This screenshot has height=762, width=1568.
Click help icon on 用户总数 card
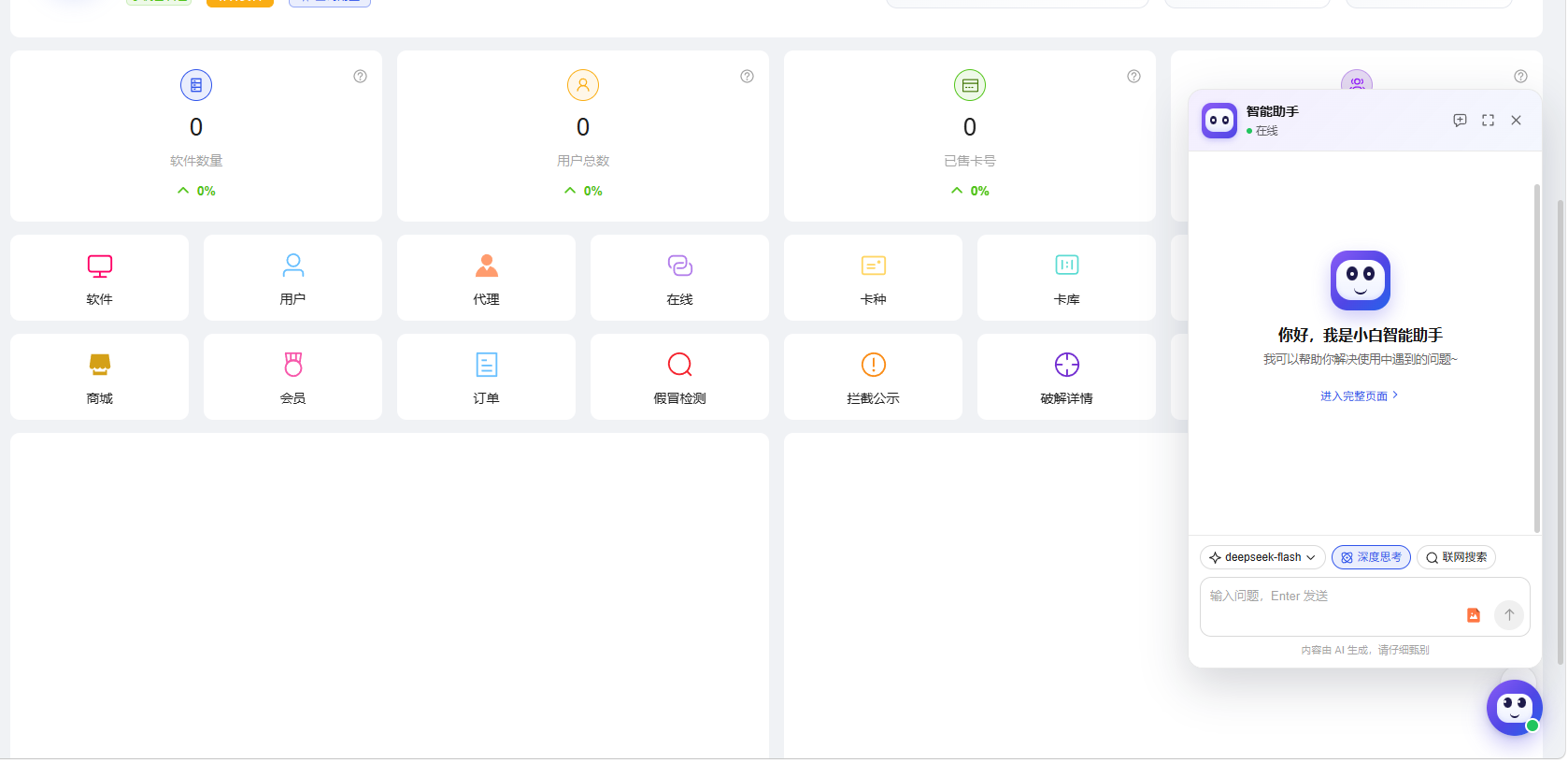pos(747,77)
